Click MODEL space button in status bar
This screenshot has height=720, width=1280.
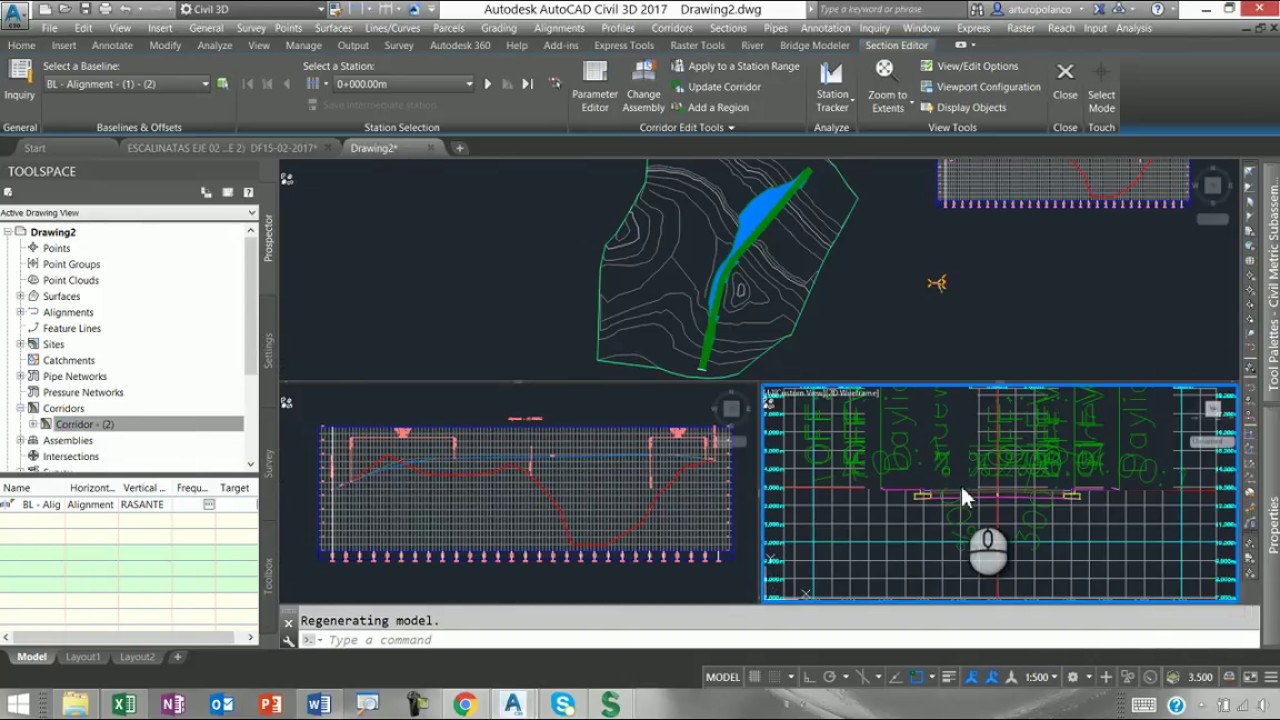(722, 677)
